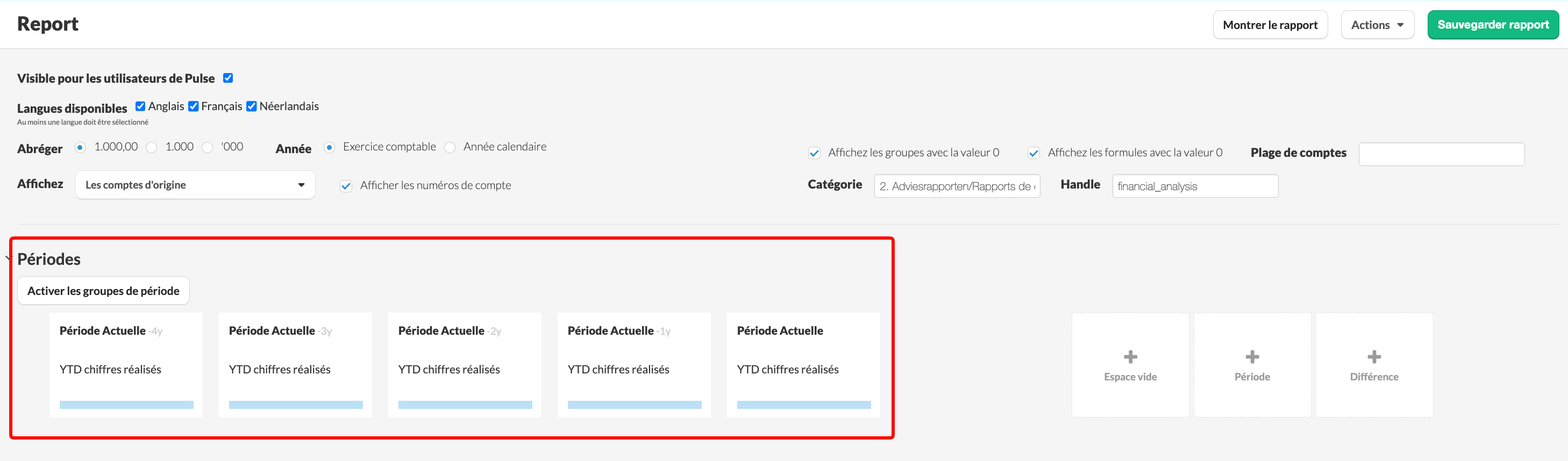The width and height of the screenshot is (1568, 461).
Task: Collapse the Périodes section chevron
Action: pyautogui.click(x=8, y=258)
